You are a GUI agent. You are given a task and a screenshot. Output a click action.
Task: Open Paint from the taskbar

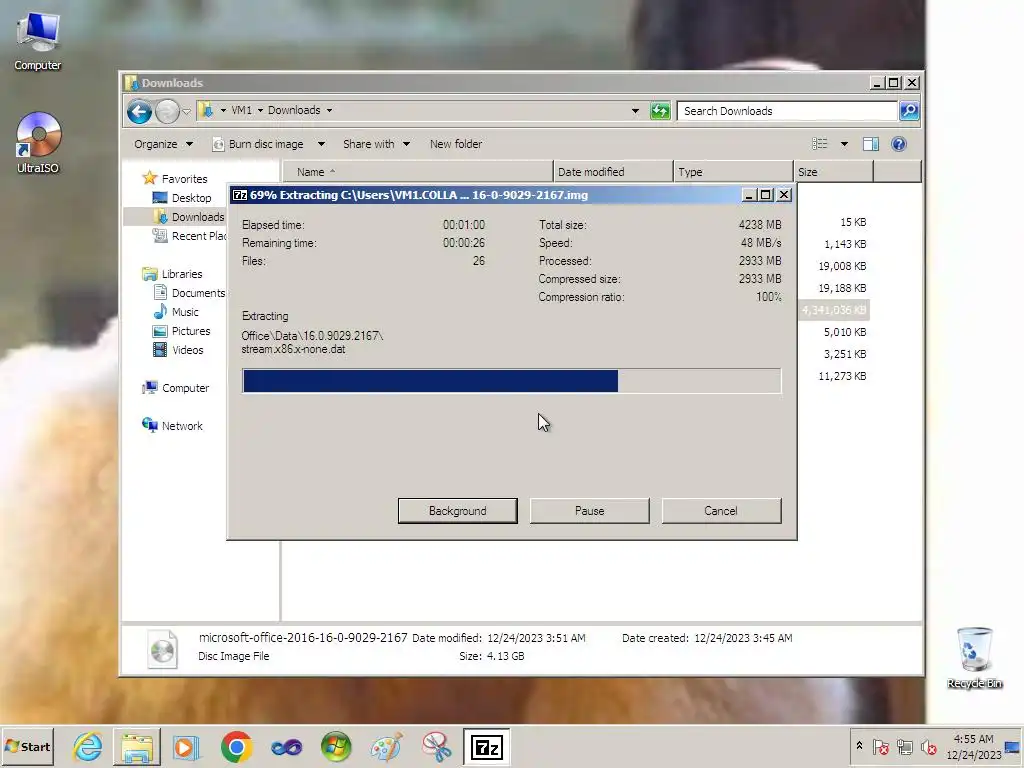386,746
